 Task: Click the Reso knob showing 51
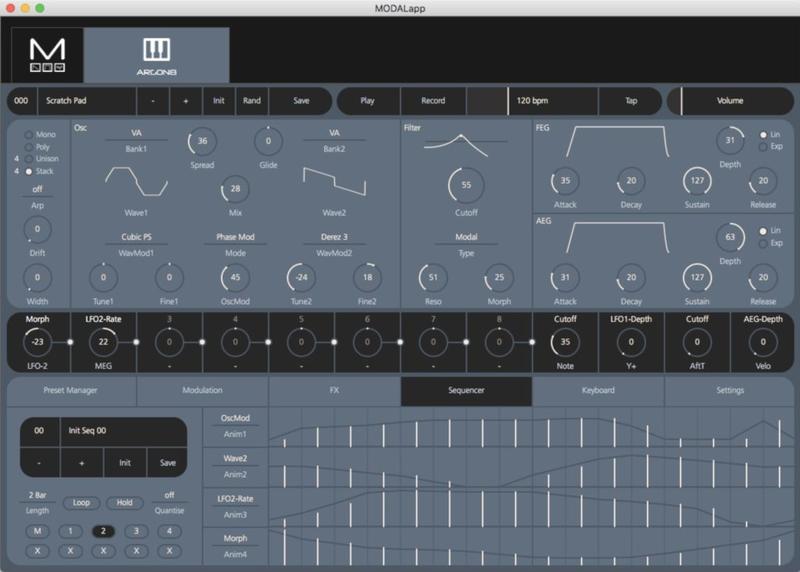433,278
